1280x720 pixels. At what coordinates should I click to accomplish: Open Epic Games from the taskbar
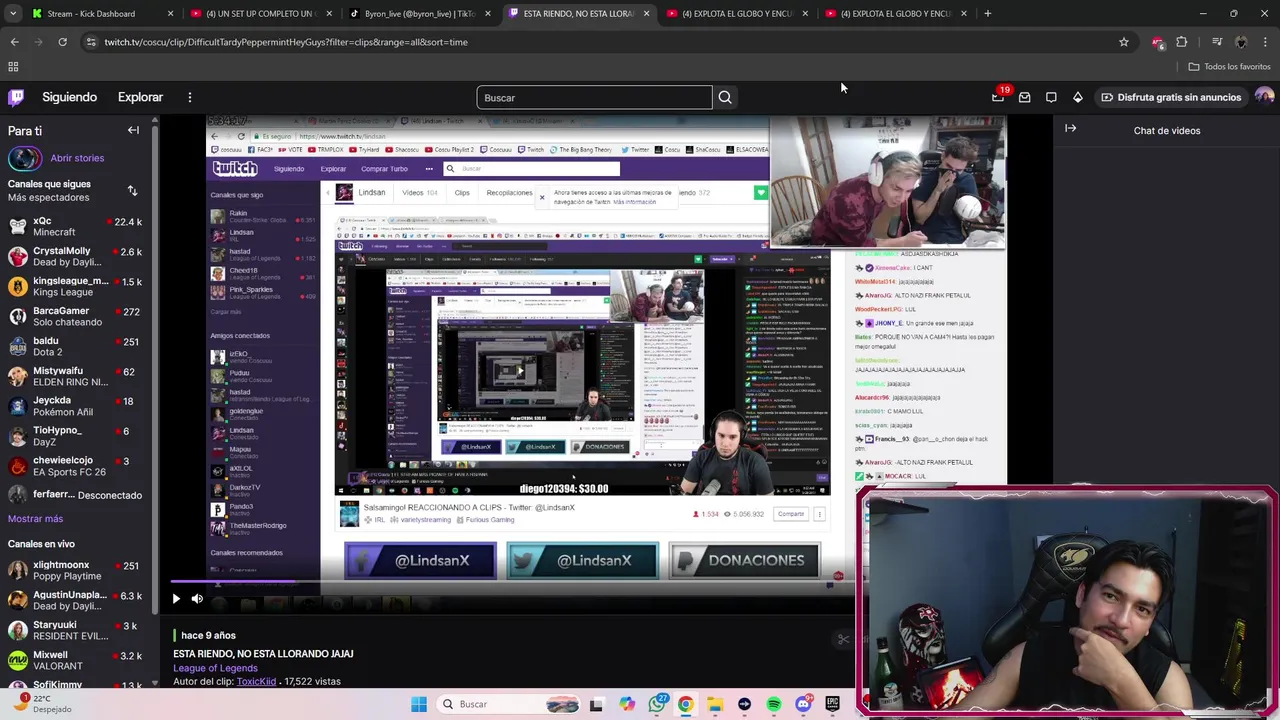tap(832, 704)
